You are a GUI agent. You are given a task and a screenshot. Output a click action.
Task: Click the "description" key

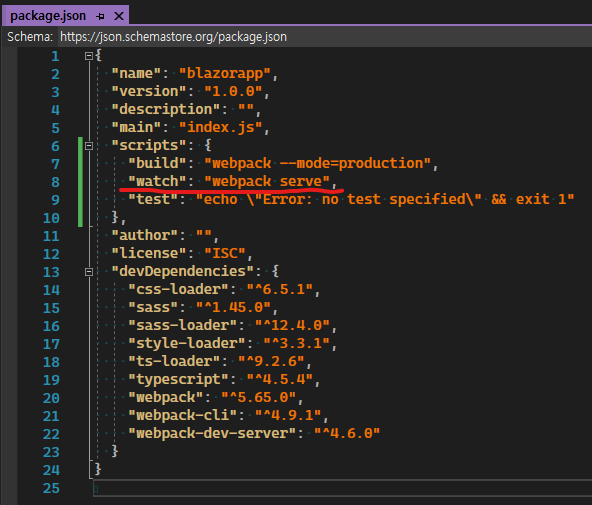pos(166,109)
